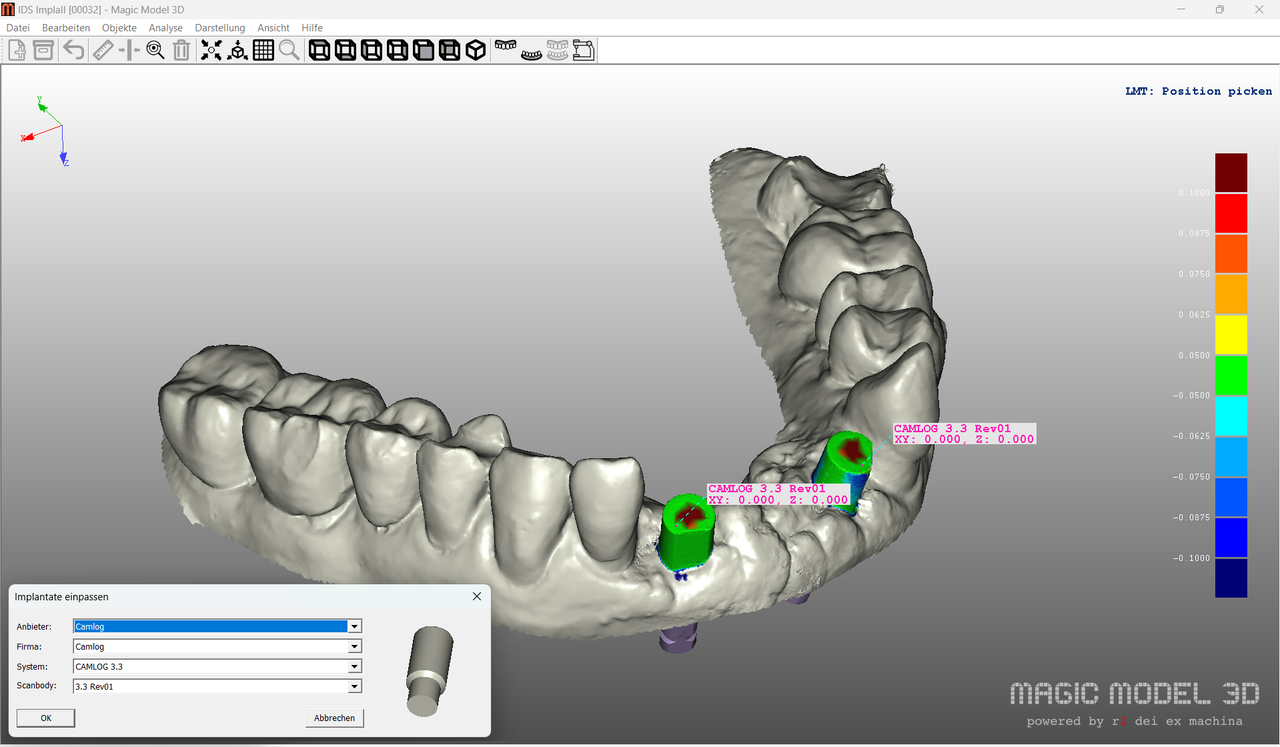Image resolution: width=1280 pixels, height=747 pixels.
Task: Expand the System dropdown showing CAMLOG 3.3
Action: [x=354, y=667]
